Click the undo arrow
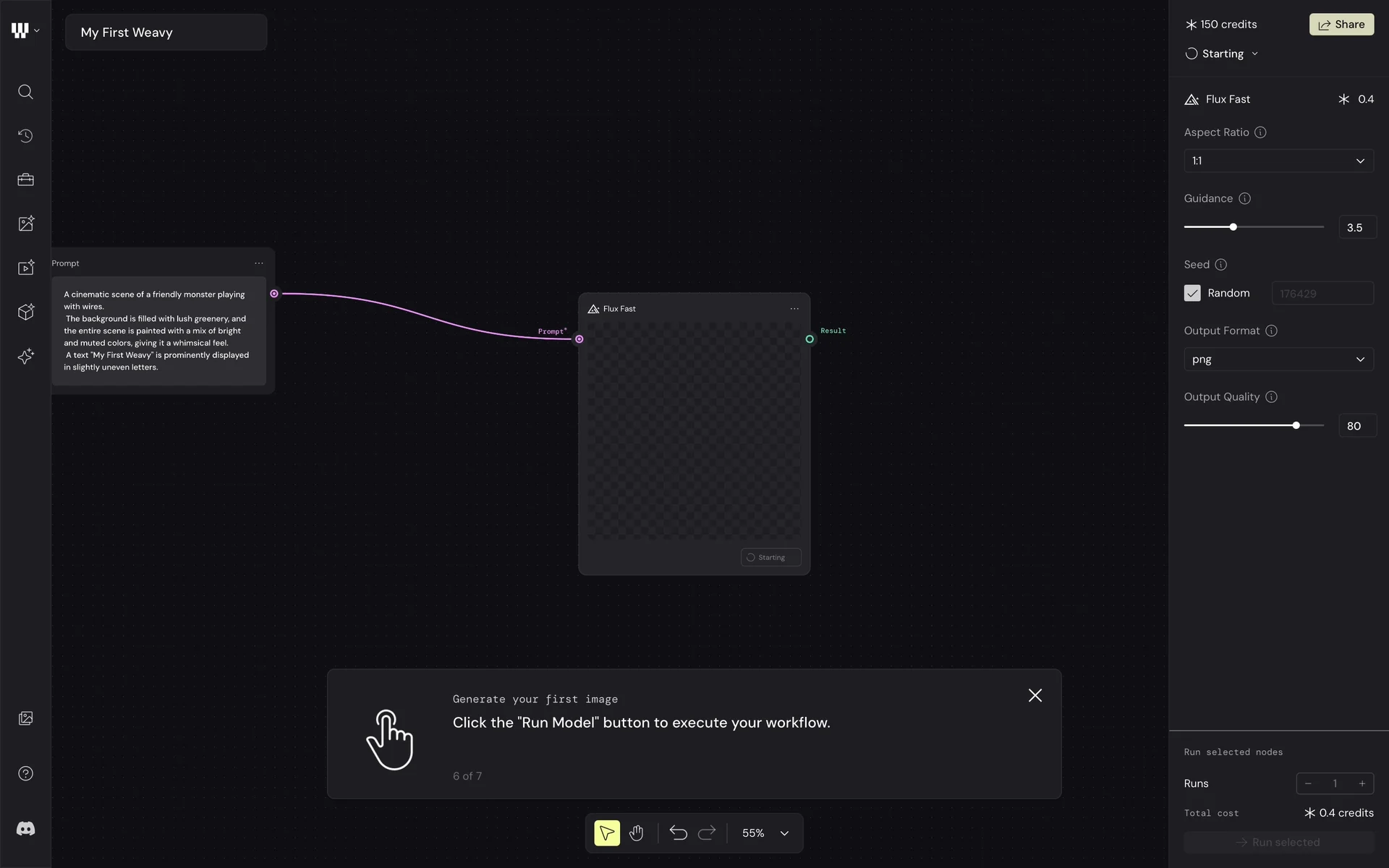The height and width of the screenshot is (868, 1389). pos(678,833)
